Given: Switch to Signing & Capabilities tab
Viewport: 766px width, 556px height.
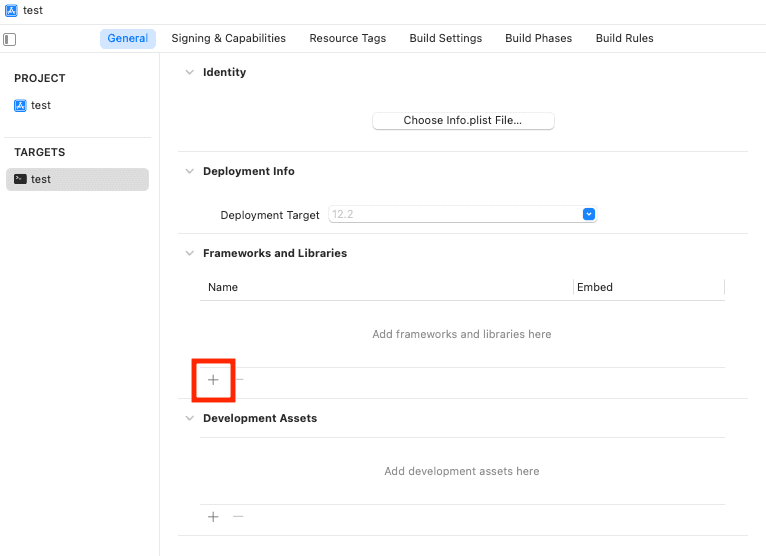Looking at the screenshot, I should [x=228, y=38].
